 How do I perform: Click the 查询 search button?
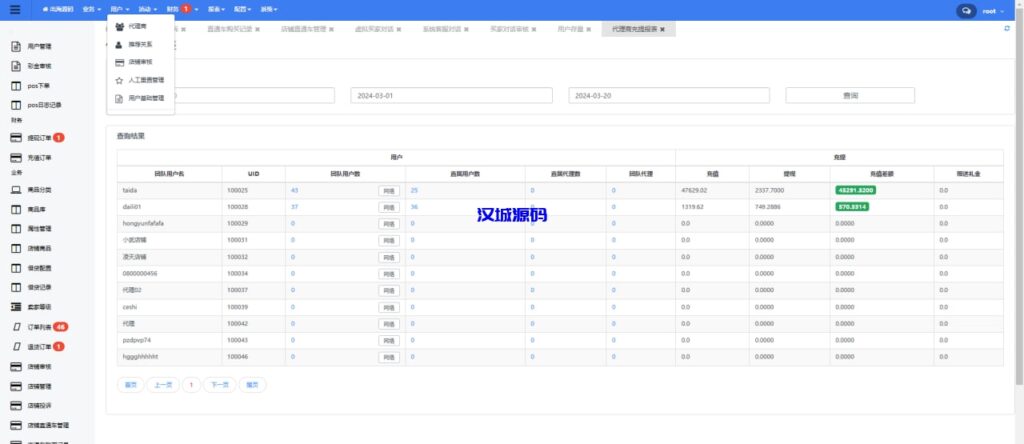point(850,95)
